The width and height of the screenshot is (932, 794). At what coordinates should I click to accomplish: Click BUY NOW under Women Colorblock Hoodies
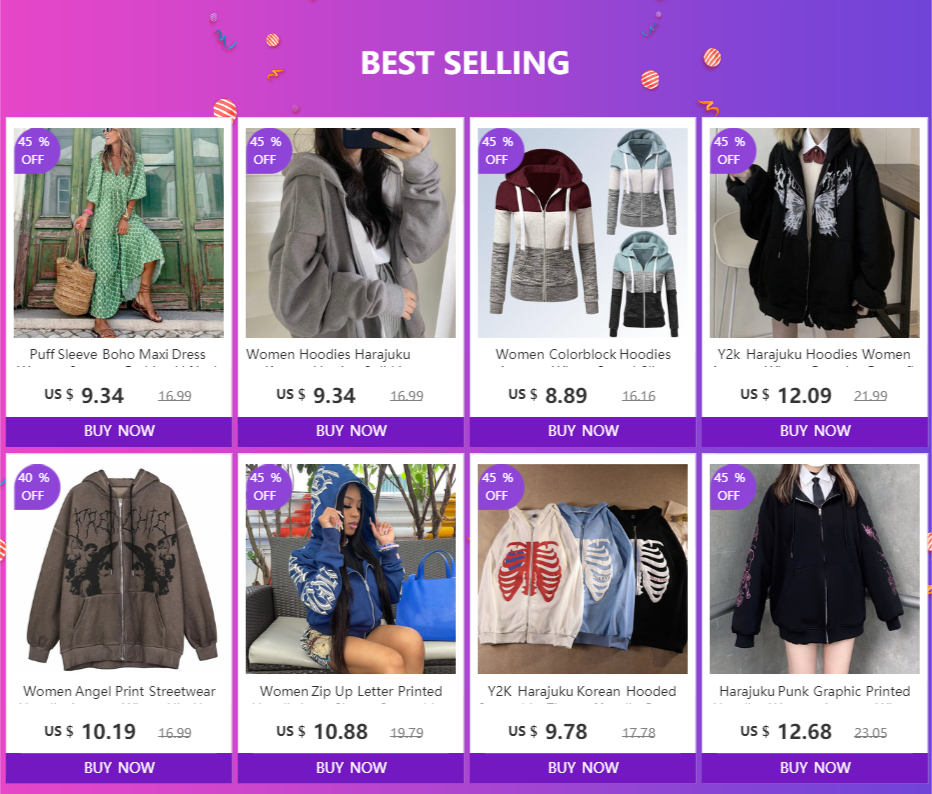[582, 431]
